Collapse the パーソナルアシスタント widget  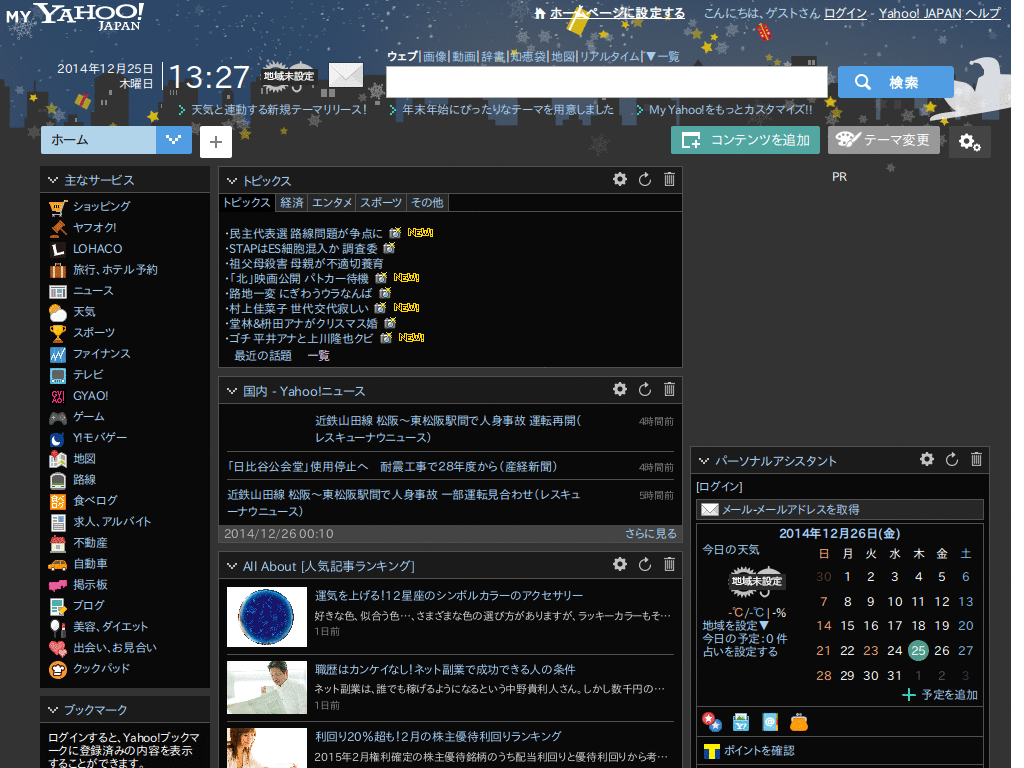[x=704, y=461]
